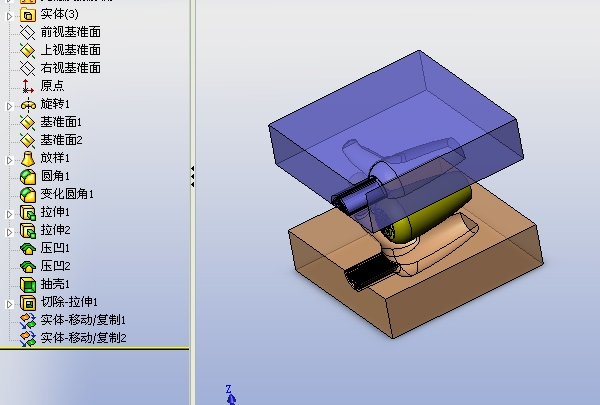Select the 实体-移动/复制1 text label

(83, 320)
